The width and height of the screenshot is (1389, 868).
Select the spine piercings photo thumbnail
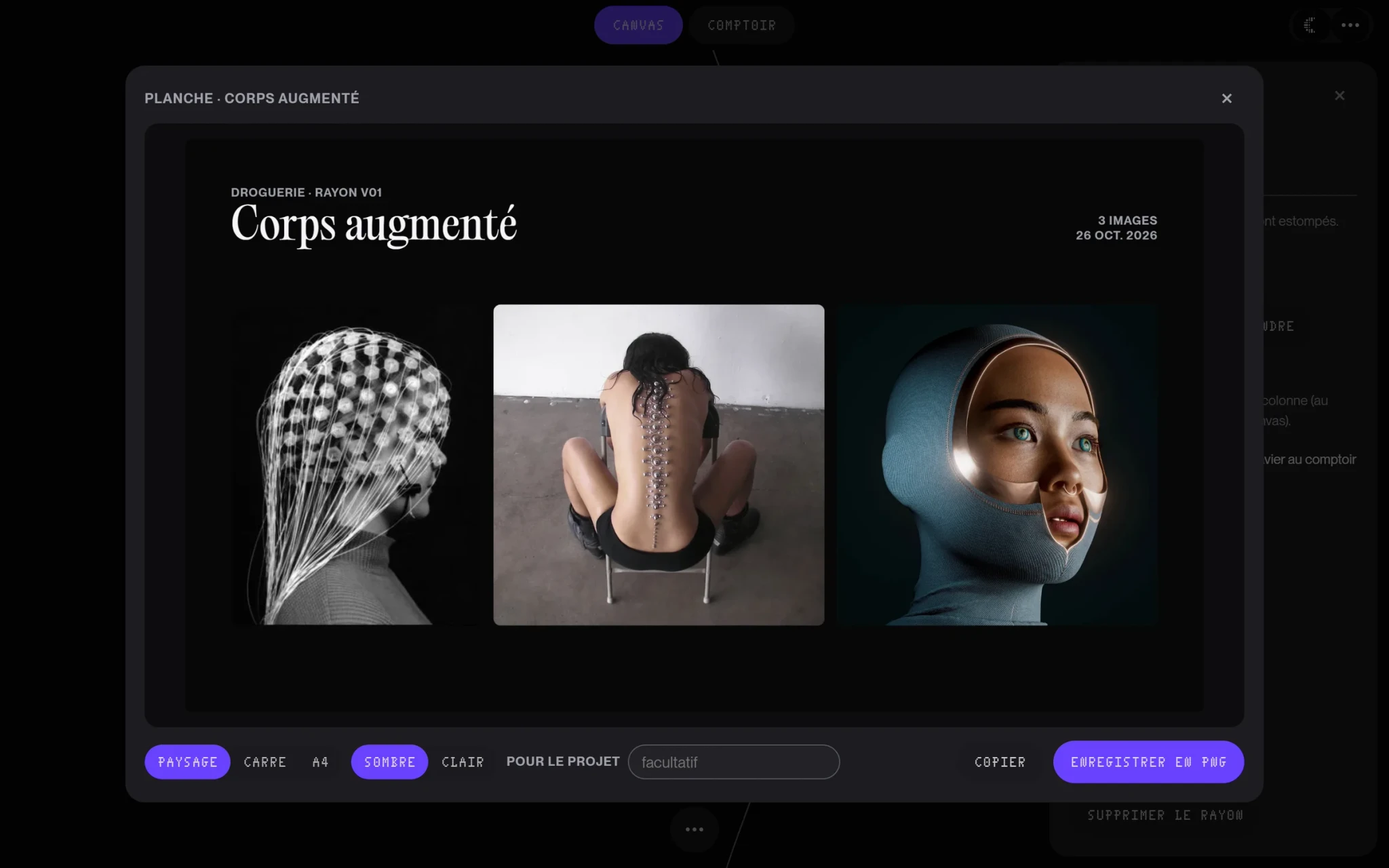[659, 465]
